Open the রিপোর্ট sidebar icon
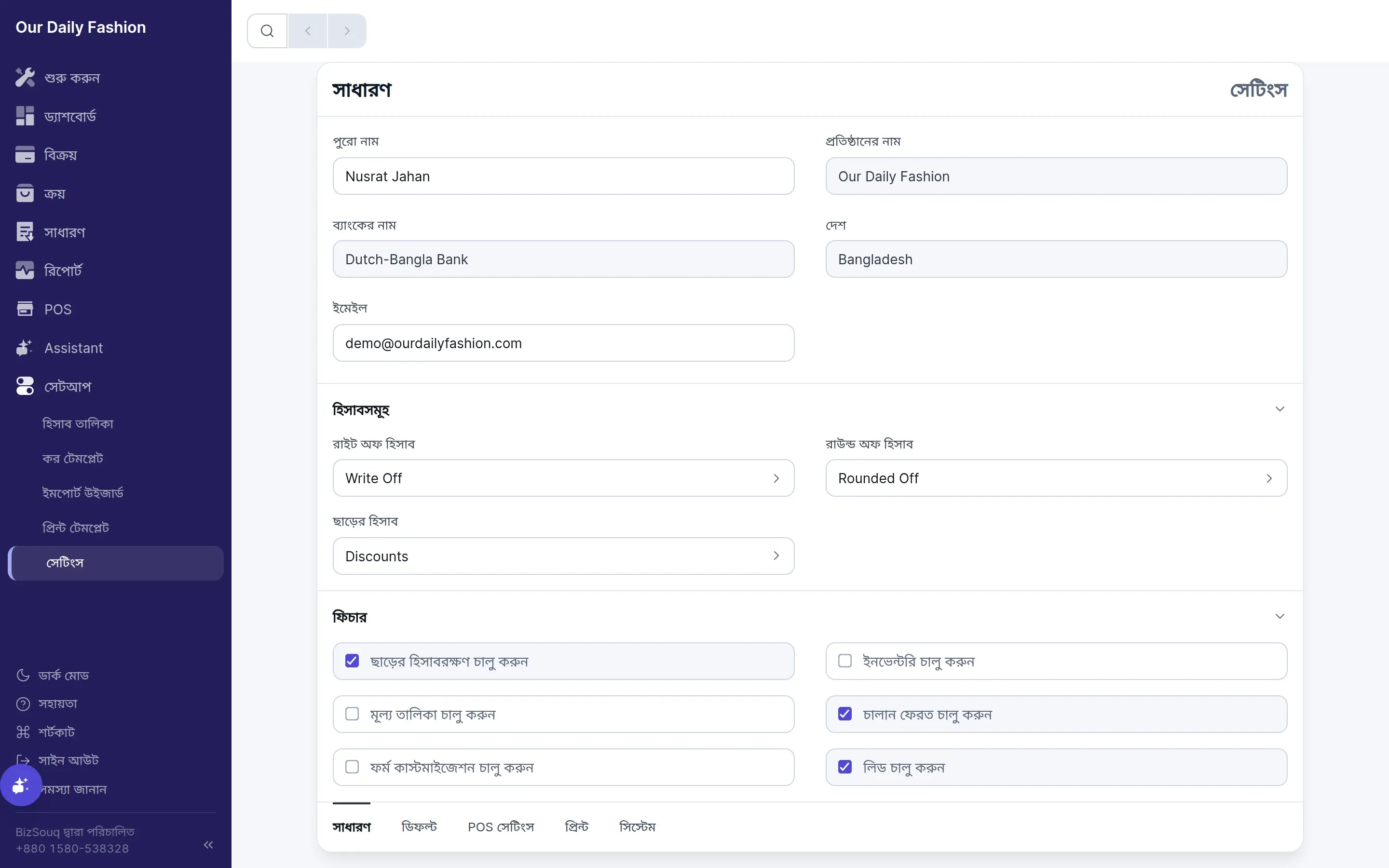Viewport: 1389px width, 868px height. (x=25, y=271)
